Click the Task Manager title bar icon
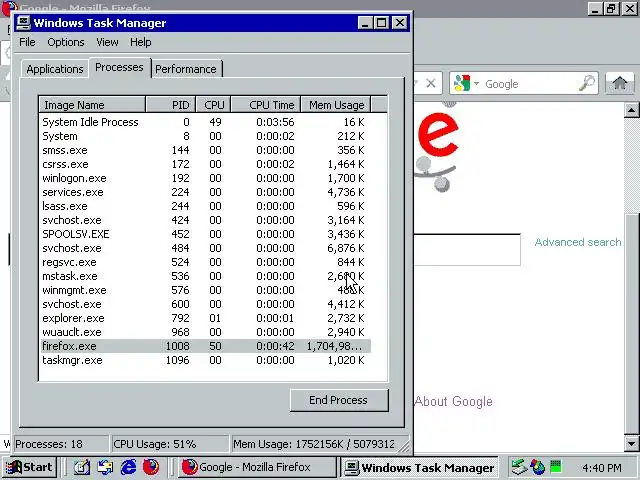The height and width of the screenshot is (480, 640). (x=23, y=22)
